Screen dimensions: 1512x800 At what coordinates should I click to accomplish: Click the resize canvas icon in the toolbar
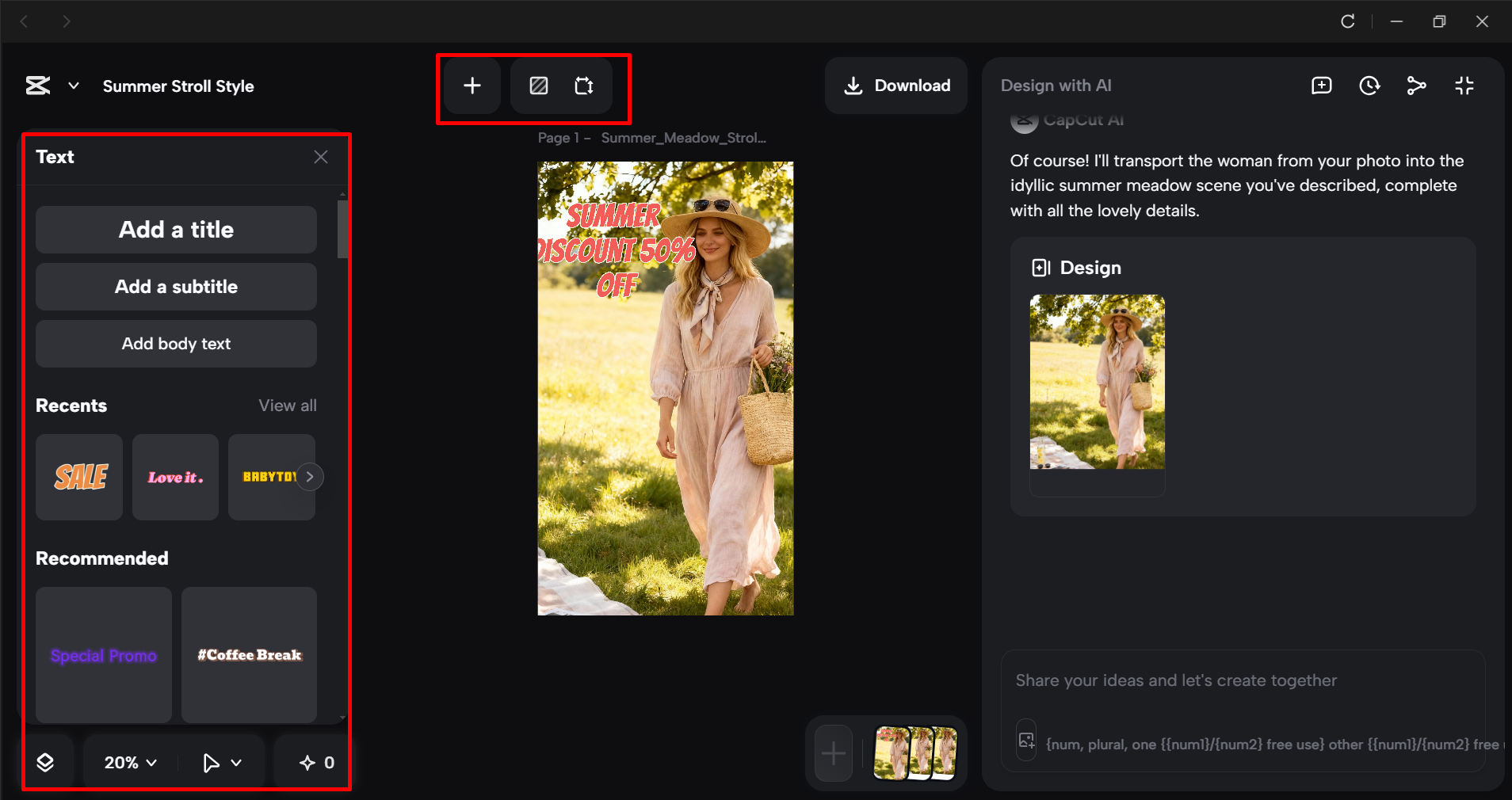585,86
